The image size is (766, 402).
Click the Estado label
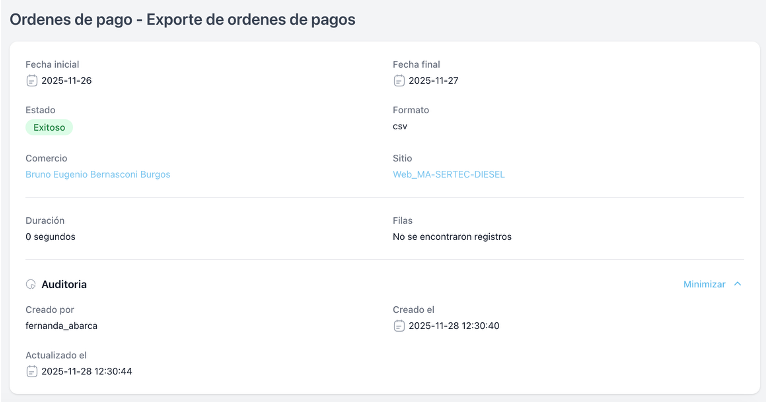[40, 110]
